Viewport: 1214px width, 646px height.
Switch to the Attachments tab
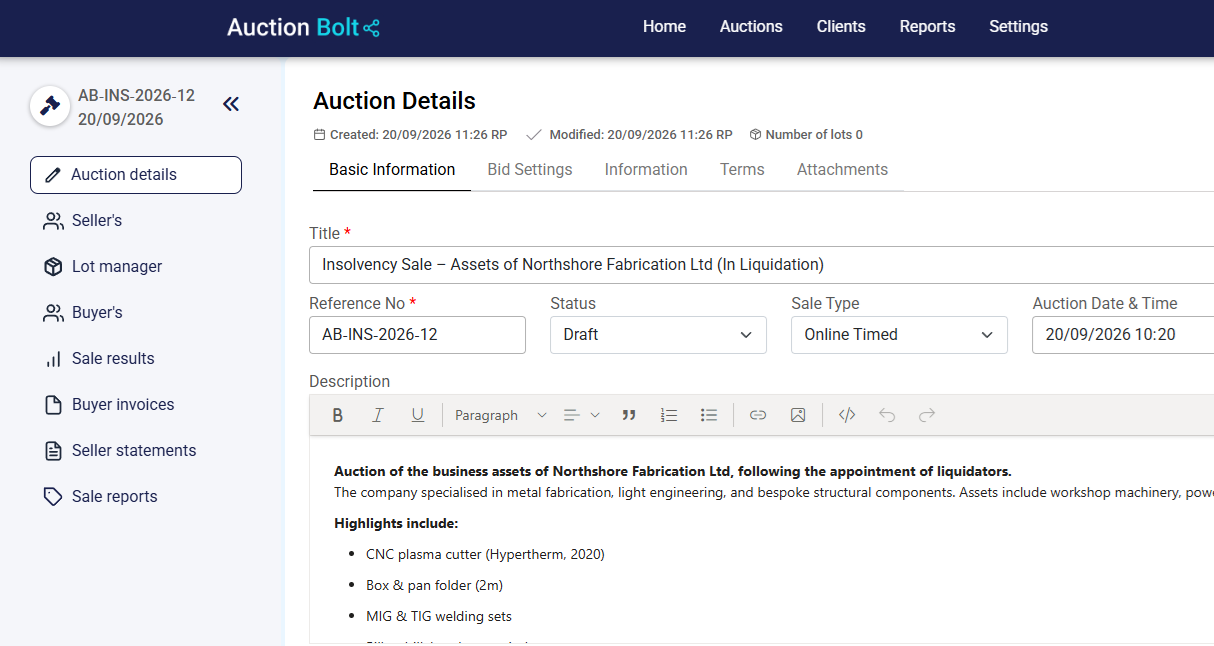point(842,170)
